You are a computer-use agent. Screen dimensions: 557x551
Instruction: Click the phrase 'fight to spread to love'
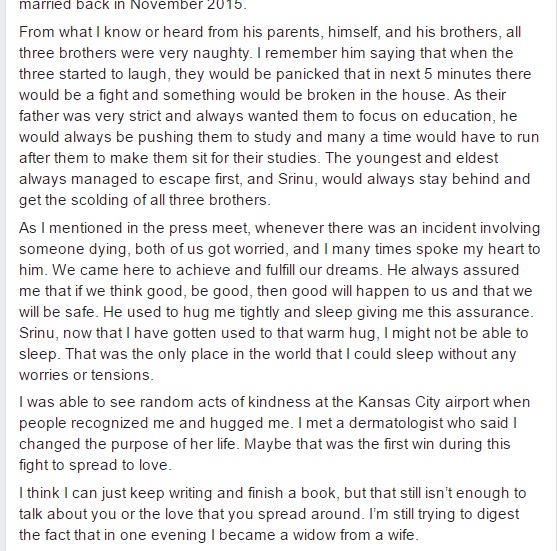(x=93, y=465)
